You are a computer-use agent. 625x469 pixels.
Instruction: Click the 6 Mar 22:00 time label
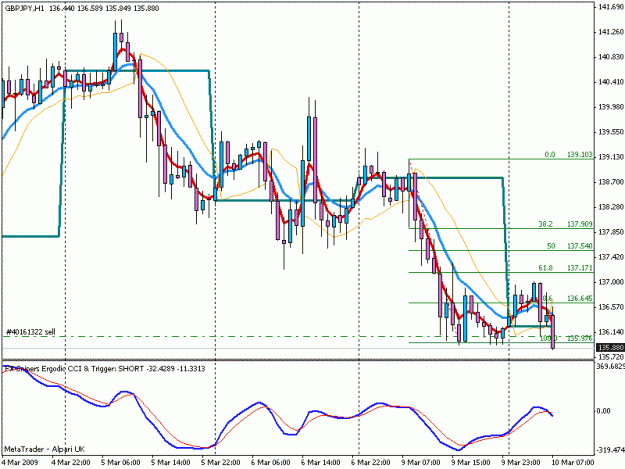371,462
